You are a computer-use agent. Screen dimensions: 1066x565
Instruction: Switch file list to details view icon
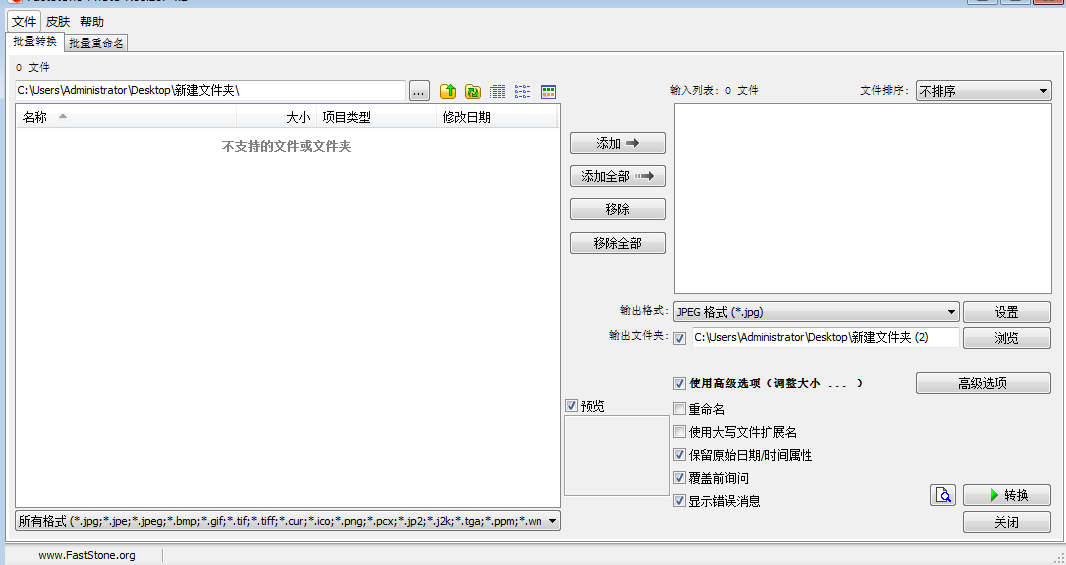point(498,91)
